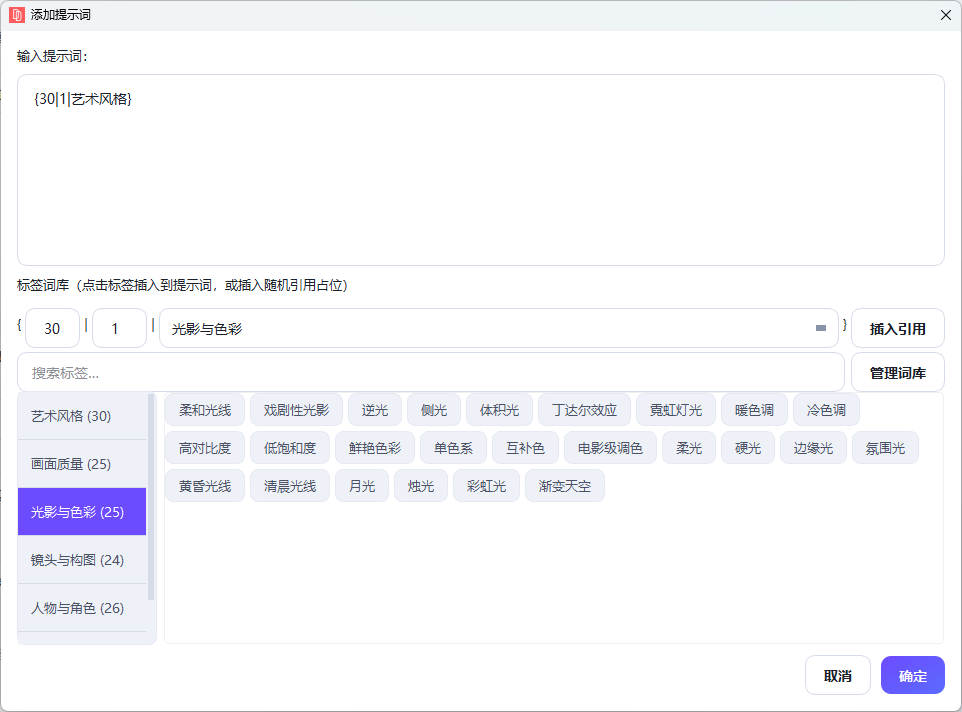Insert the 体积光 tag
Viewport: 962px width, 712px height.
pyautogui.click(x=499, y=410)
